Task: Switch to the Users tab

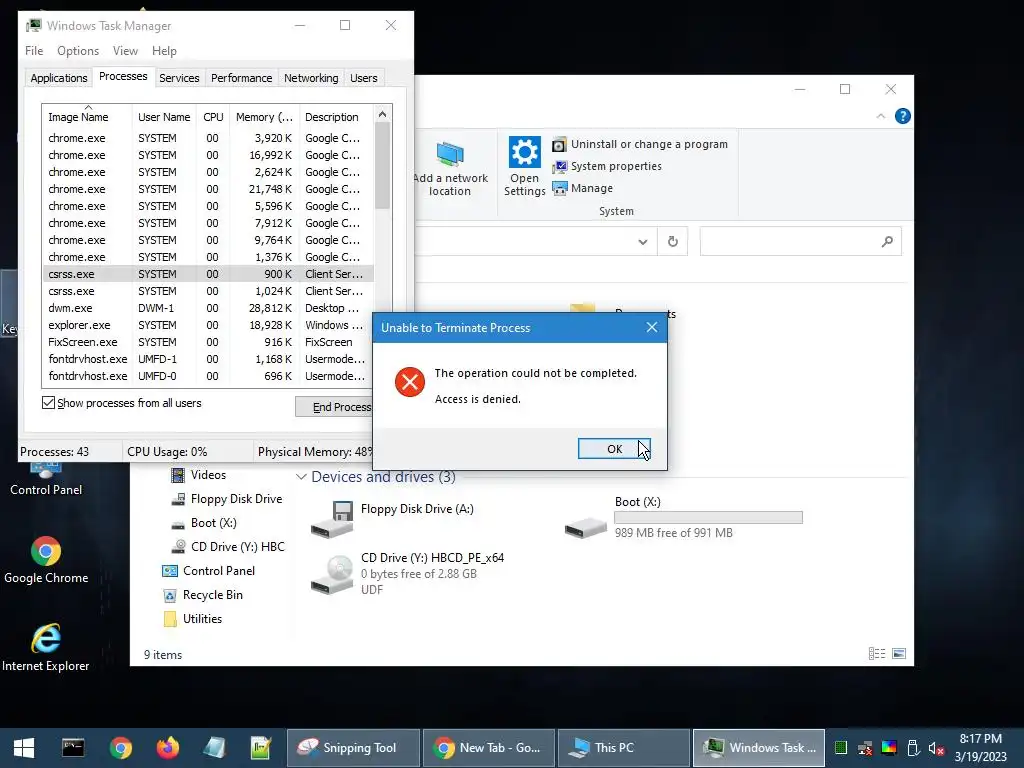Action: [x=364, y=78]
